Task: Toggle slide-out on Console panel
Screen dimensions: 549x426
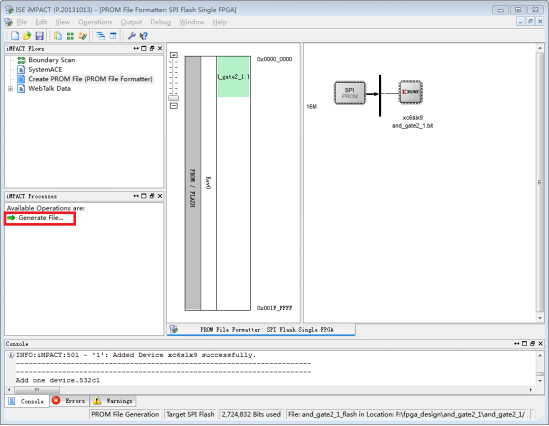Action: (516, 343)
